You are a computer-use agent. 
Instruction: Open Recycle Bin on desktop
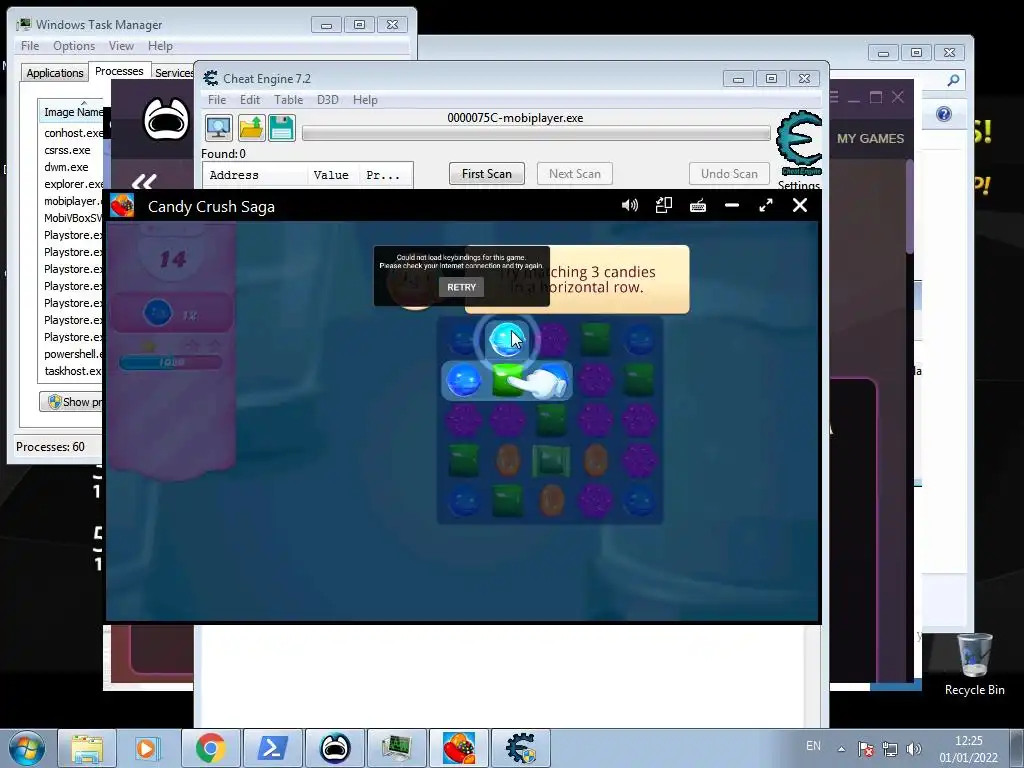click(x=974, y=665)
